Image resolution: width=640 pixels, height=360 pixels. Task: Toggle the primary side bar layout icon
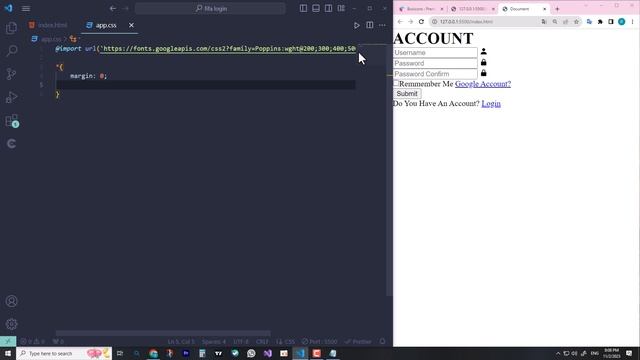point(303,8)
